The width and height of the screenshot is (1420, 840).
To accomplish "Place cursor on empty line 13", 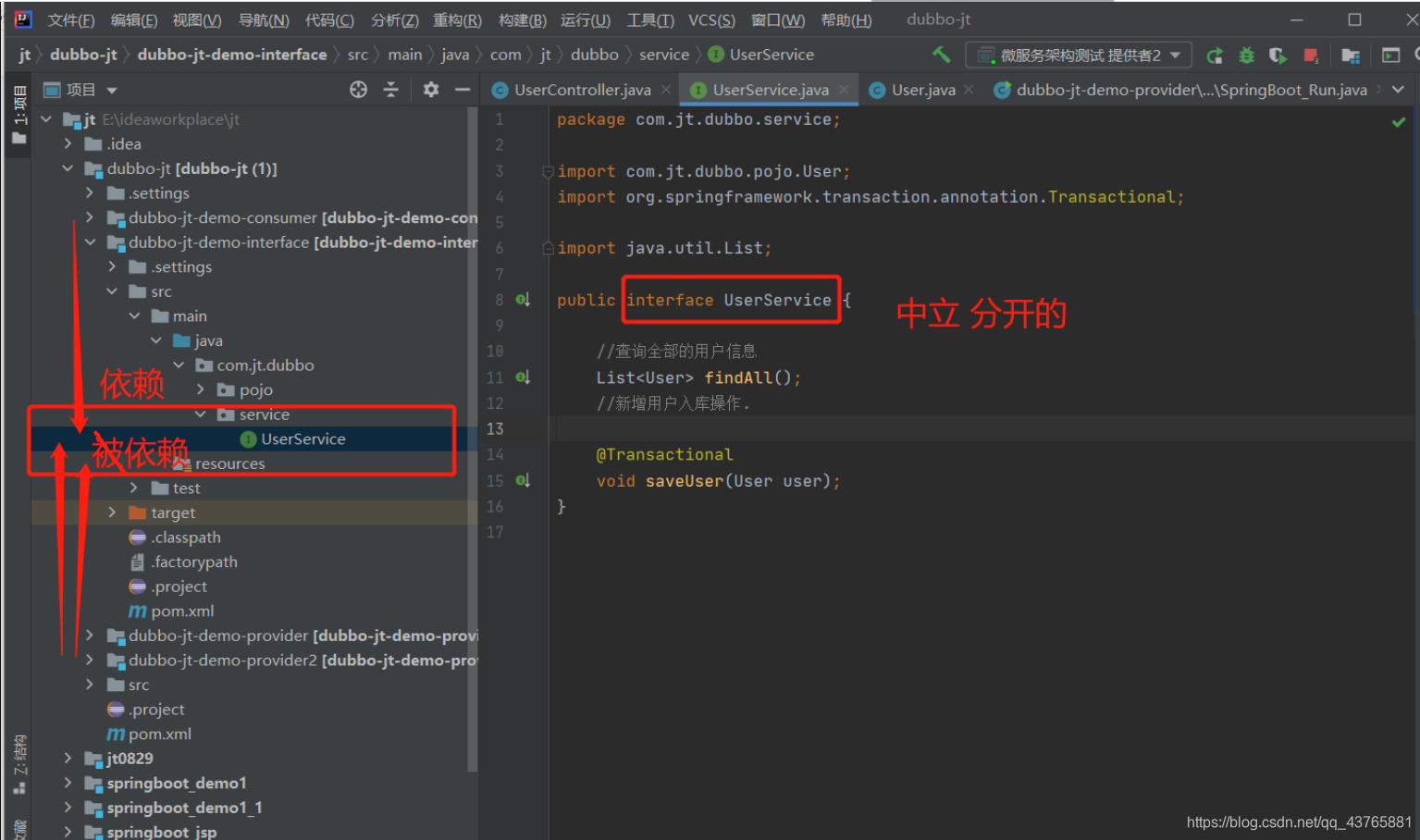I will [981, 429].
